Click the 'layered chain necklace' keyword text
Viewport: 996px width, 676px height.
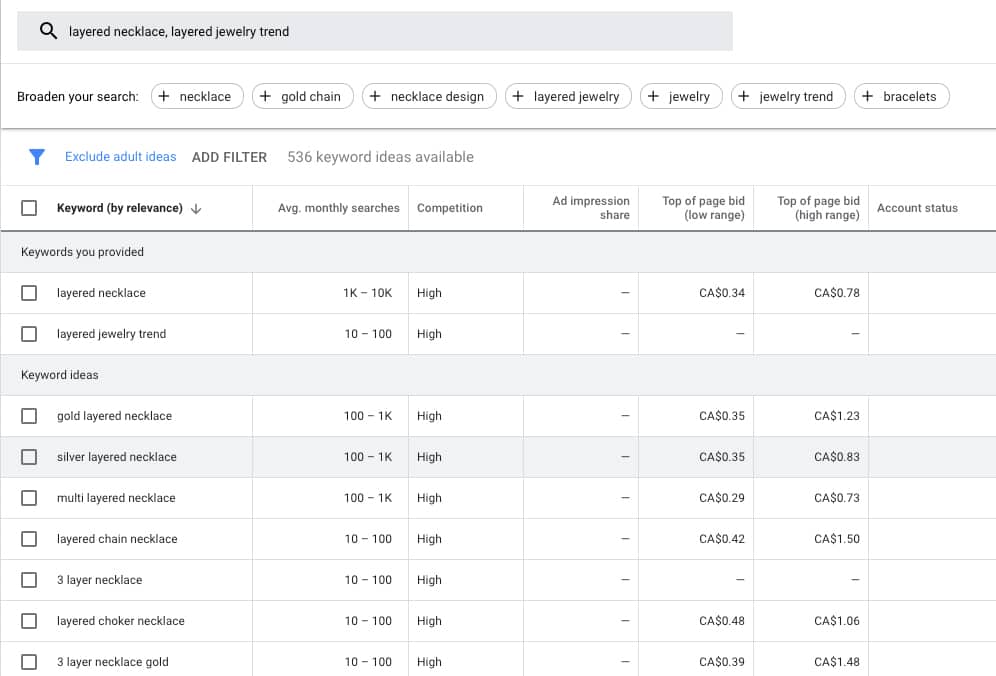click(117, 539)
